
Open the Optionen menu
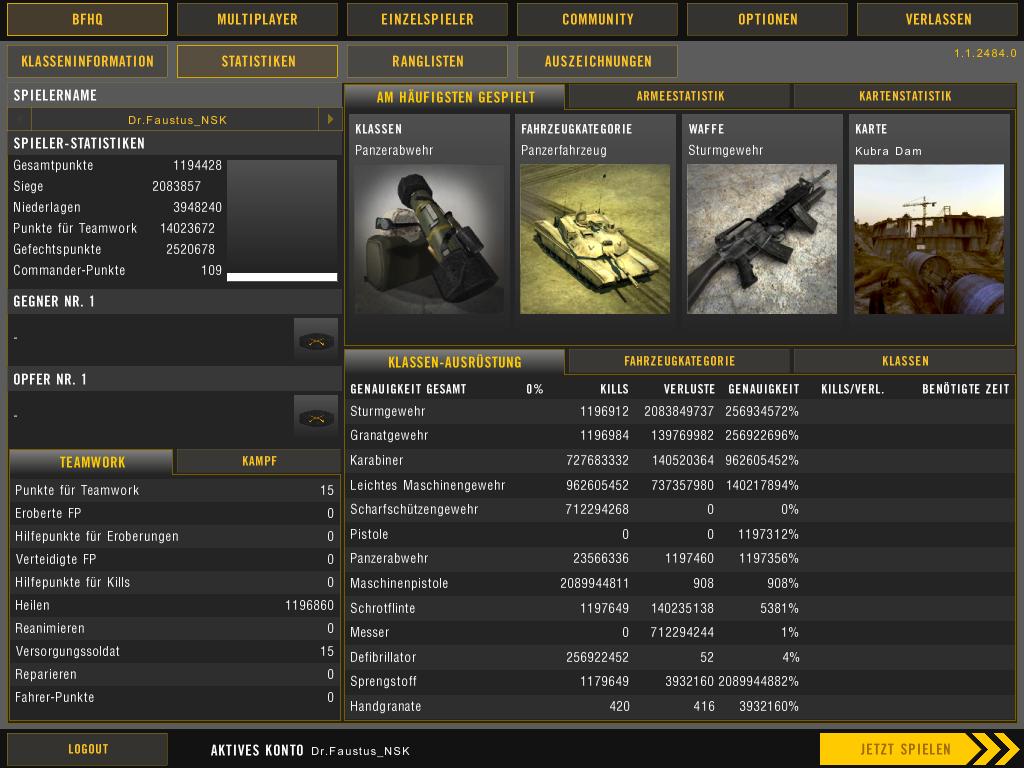(x=767, y=19)
